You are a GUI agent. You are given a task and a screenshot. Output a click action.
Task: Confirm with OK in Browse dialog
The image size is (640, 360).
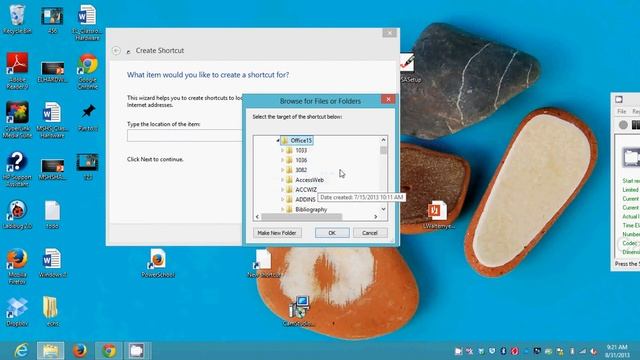[332, 233]
